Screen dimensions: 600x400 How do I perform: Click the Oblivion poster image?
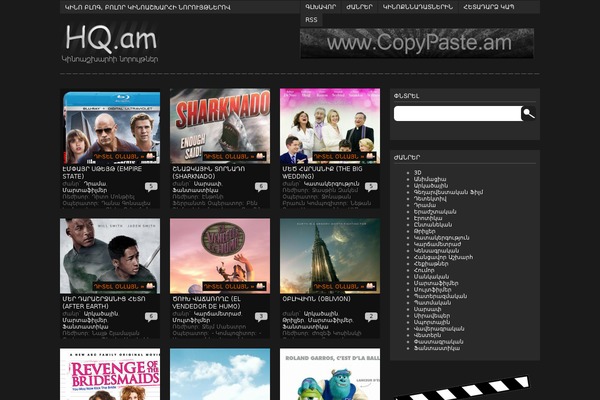(330, 256)
